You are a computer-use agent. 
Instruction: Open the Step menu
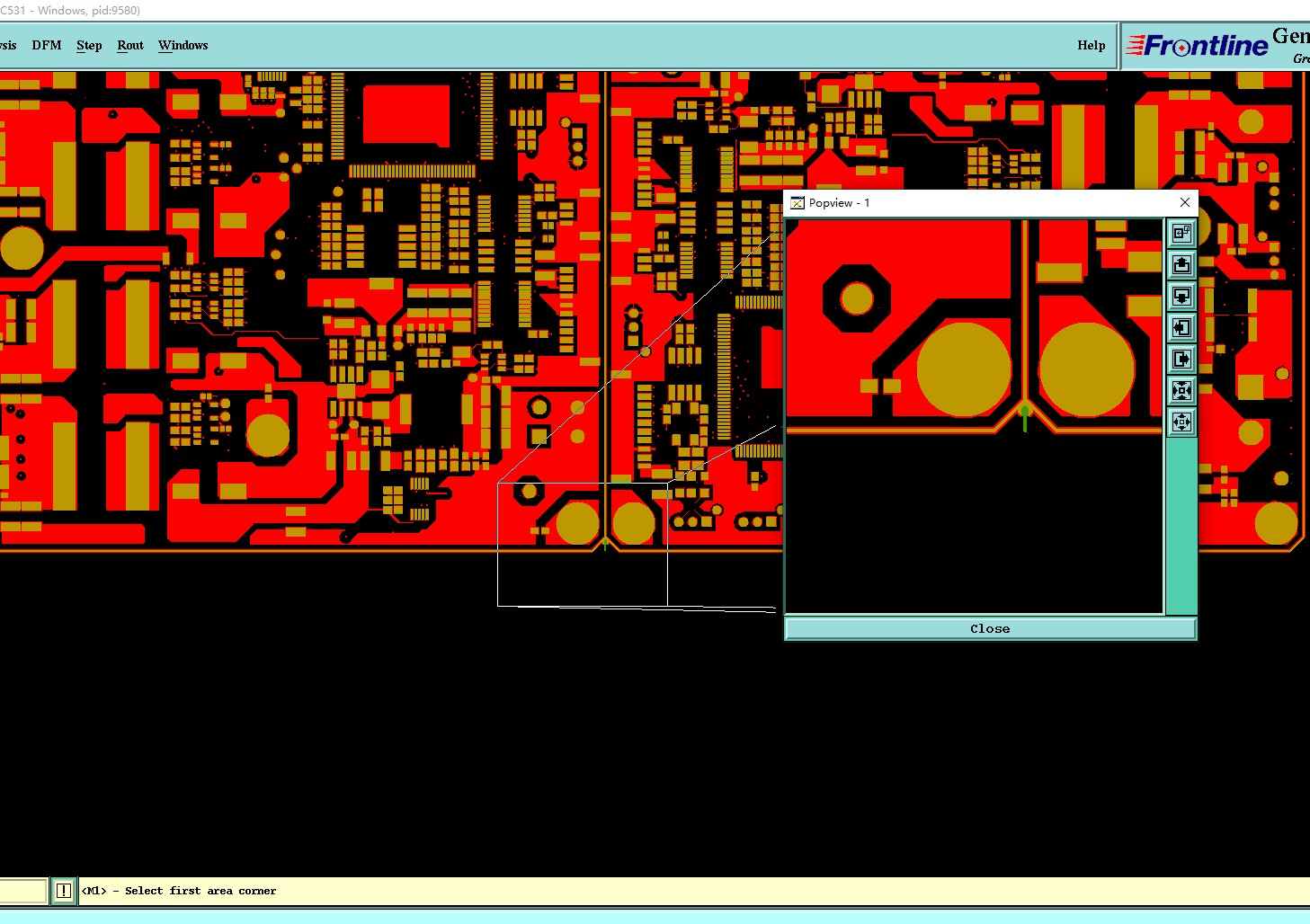tap(89, 45)
